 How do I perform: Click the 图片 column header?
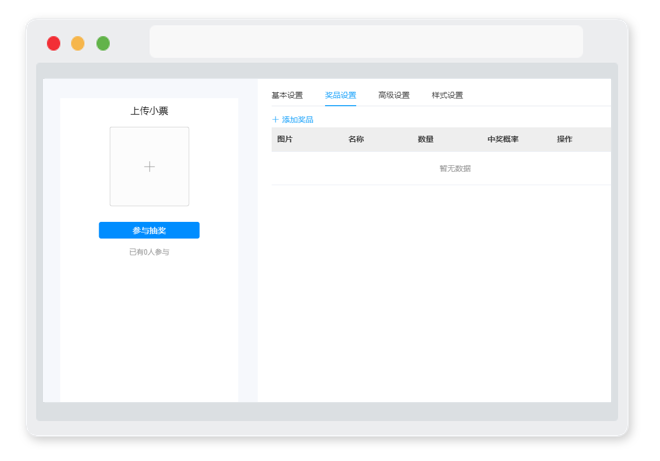(285, 139)
